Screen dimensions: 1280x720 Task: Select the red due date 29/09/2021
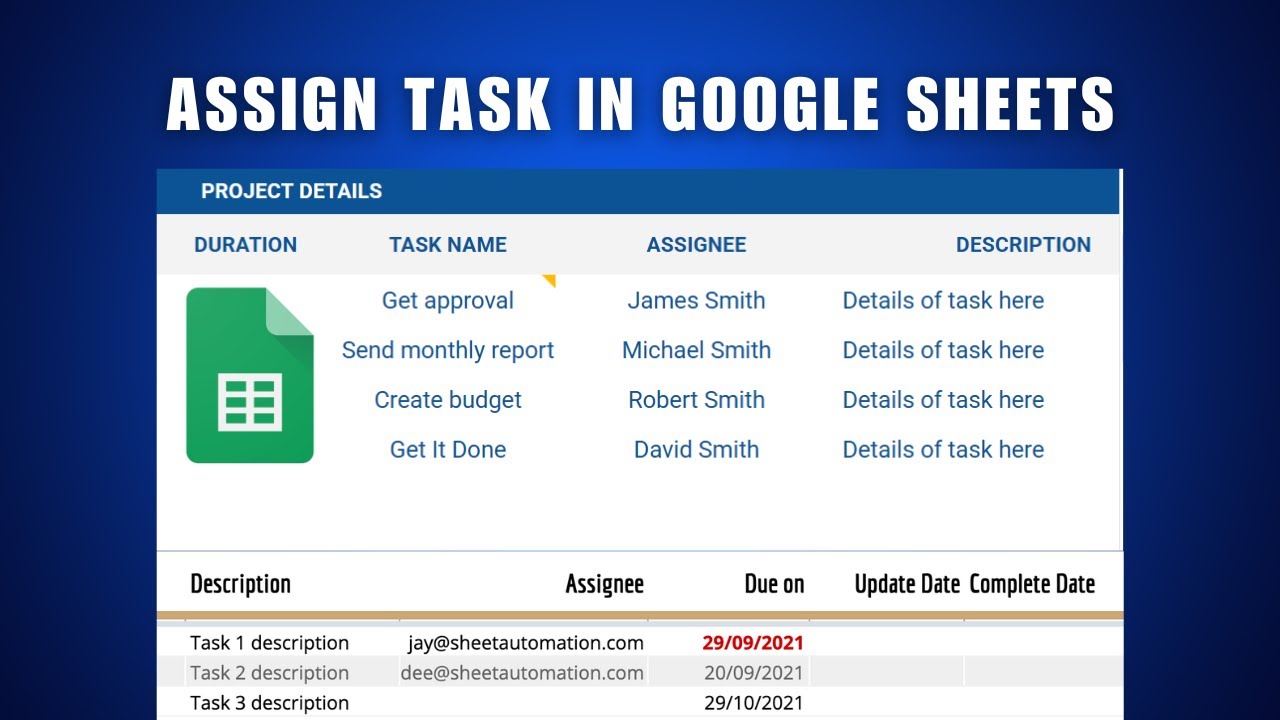(x=753, y=643)
